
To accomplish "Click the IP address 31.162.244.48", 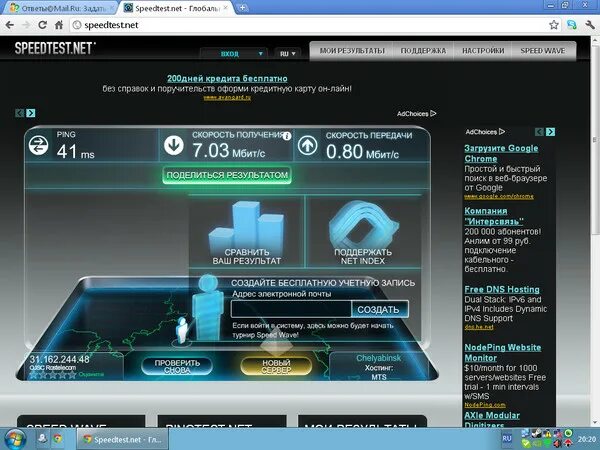I will (59, 359).
